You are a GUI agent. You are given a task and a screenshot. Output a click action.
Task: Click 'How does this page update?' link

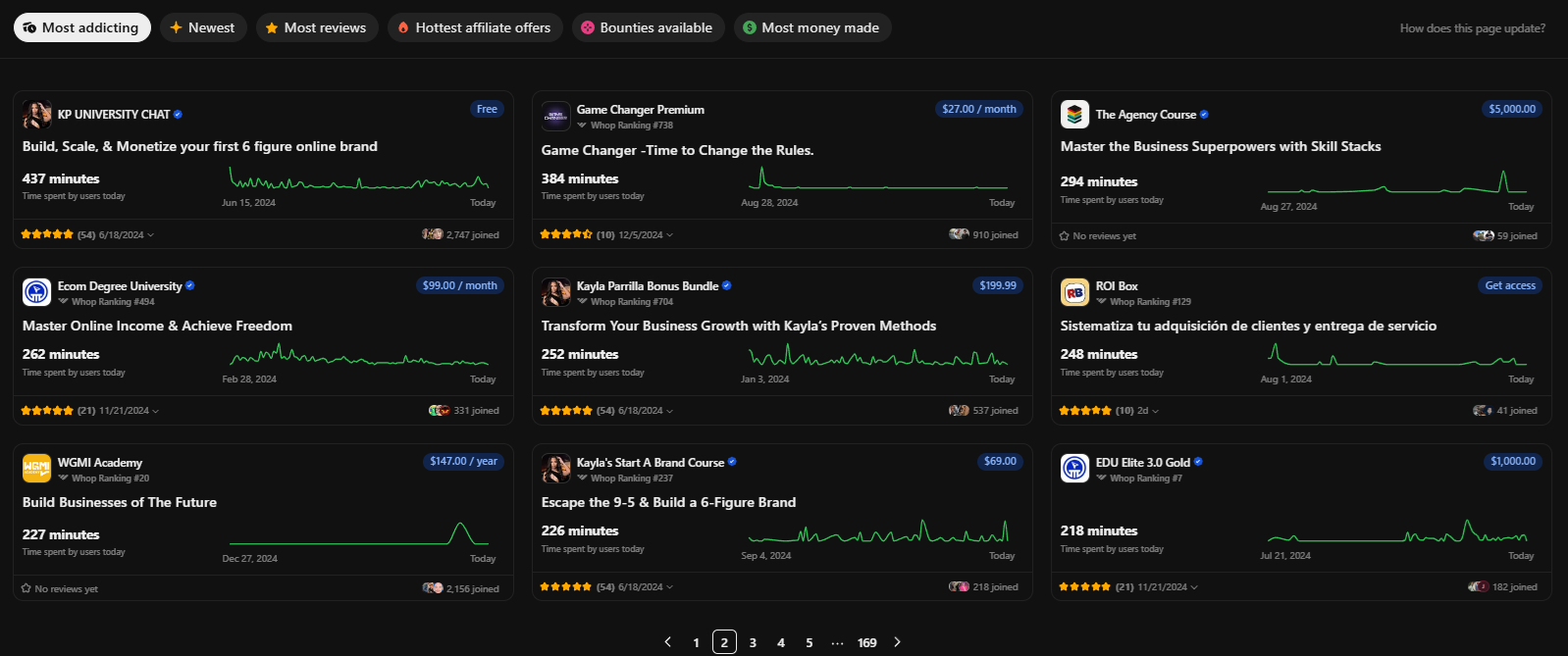point(1472,28)
